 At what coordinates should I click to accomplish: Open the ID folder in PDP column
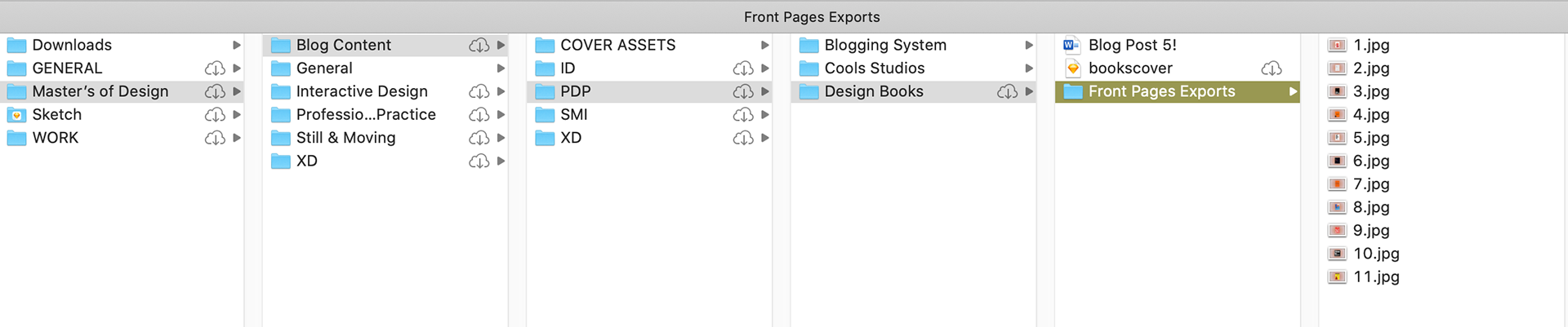pyautogui.click(x=650, y=68)
